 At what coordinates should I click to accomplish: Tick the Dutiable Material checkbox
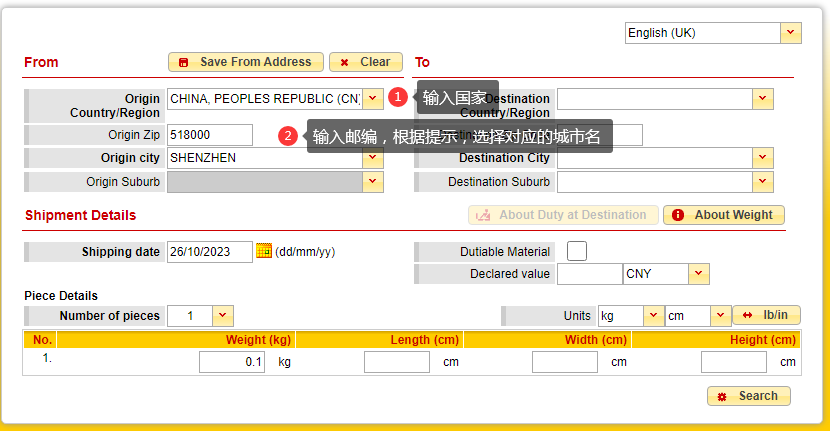click(577, 251)
